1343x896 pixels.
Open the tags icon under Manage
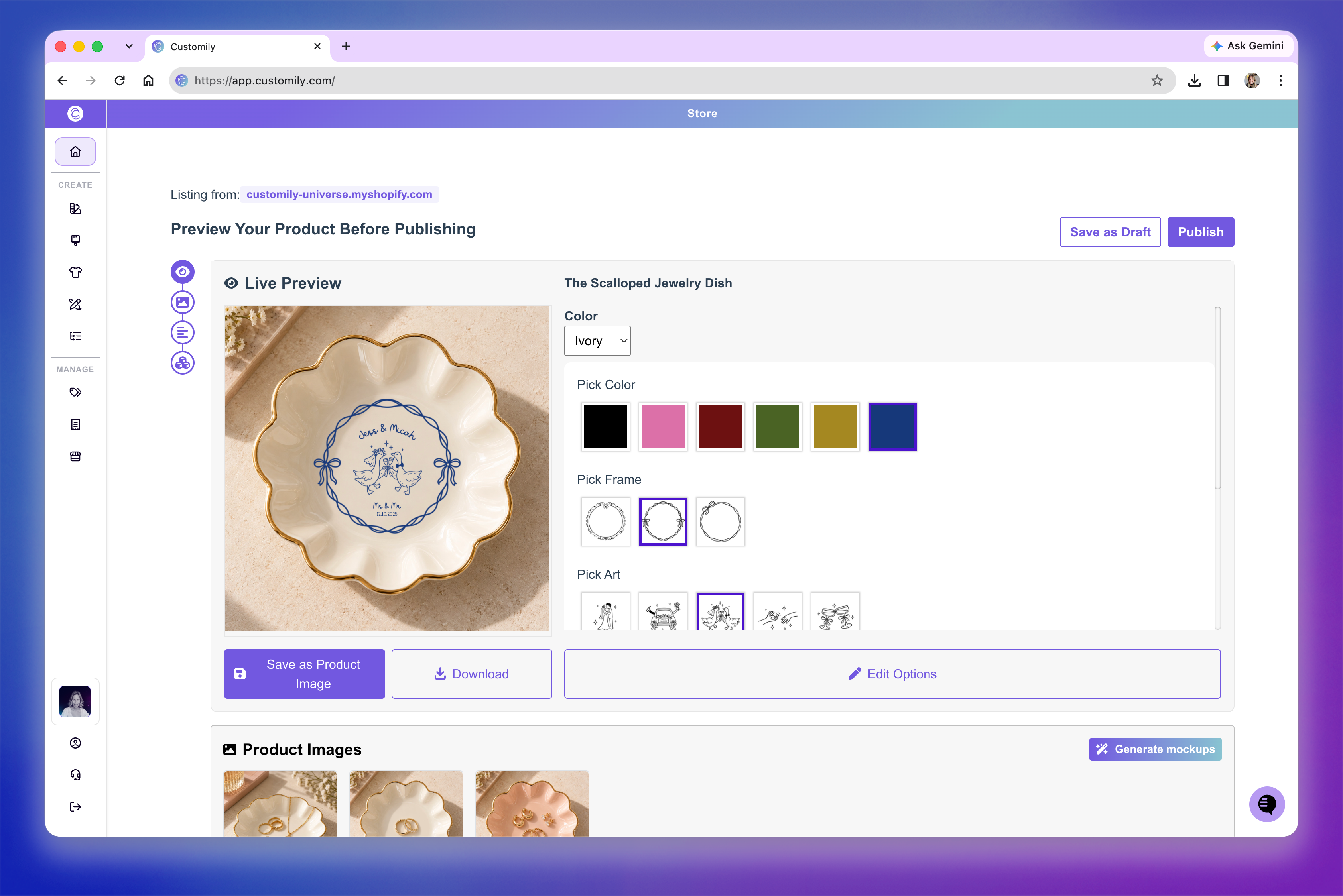(x=75, y=392)
